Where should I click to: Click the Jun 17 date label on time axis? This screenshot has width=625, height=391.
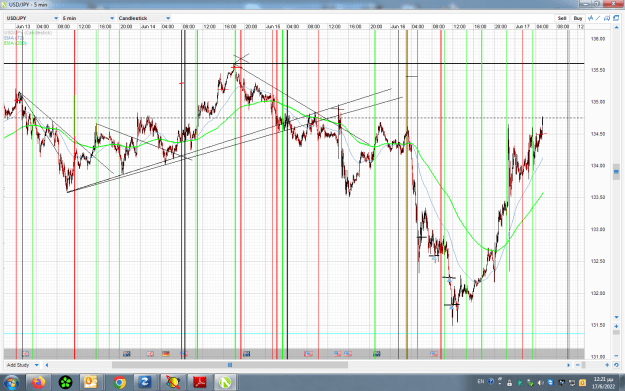523,27
